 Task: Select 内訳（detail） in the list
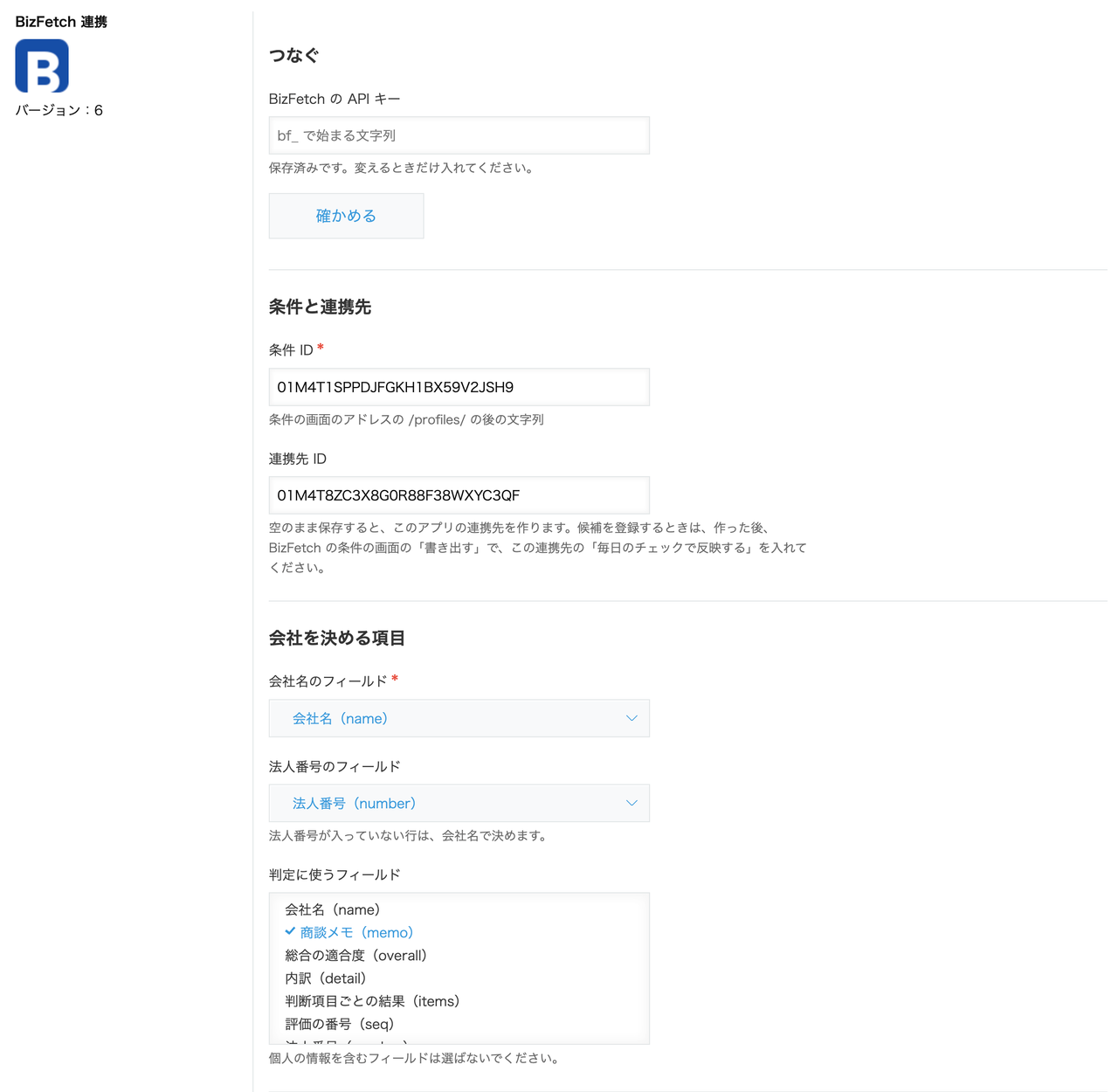click(459, 978)
